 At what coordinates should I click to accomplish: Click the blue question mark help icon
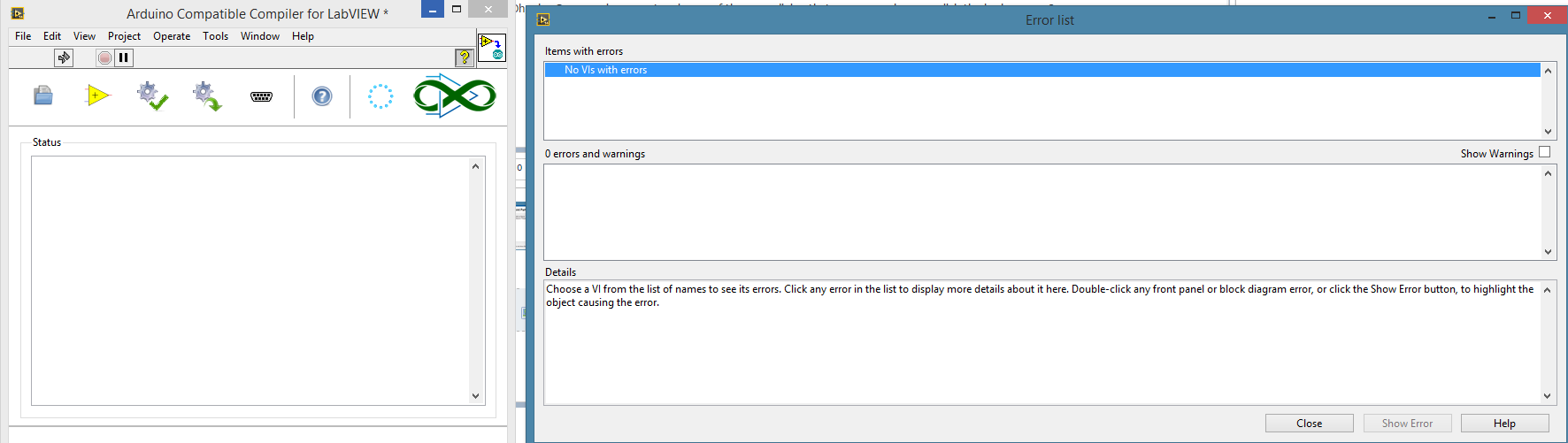[x=322, y=95]
